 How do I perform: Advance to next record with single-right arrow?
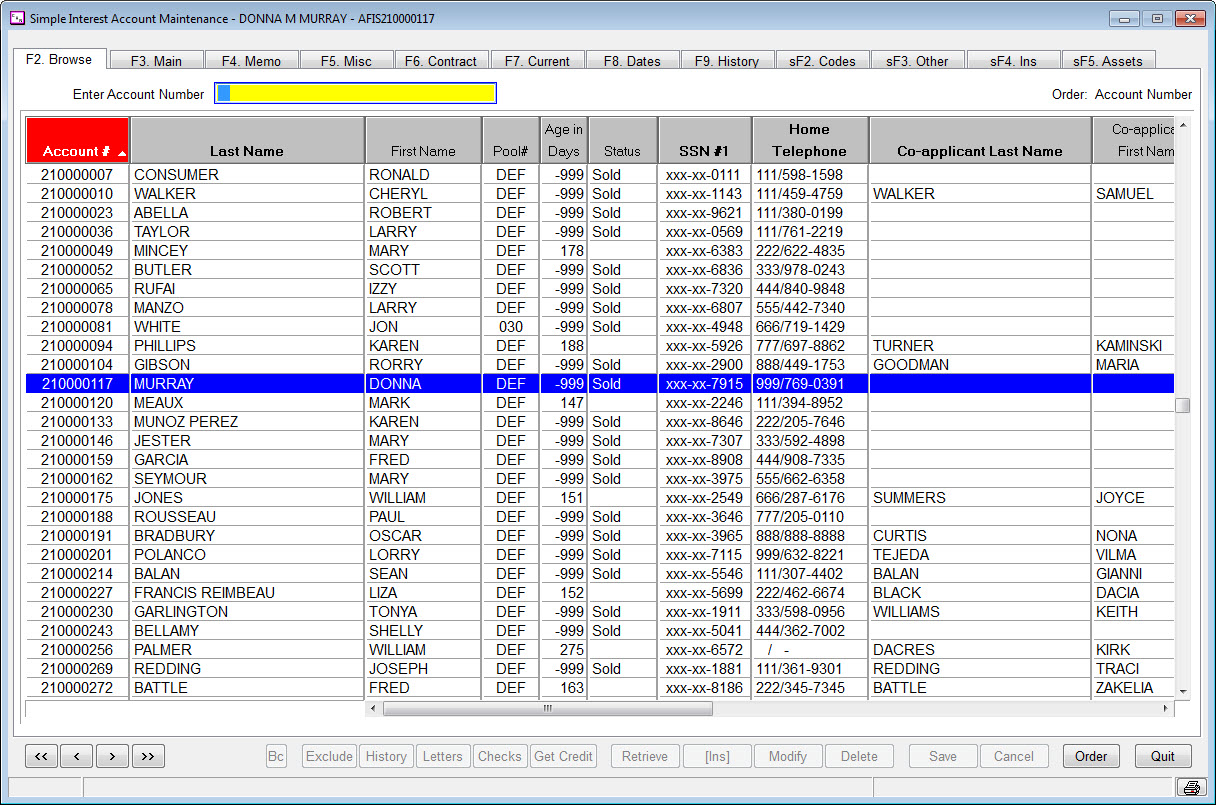click(x=112, y=756)
